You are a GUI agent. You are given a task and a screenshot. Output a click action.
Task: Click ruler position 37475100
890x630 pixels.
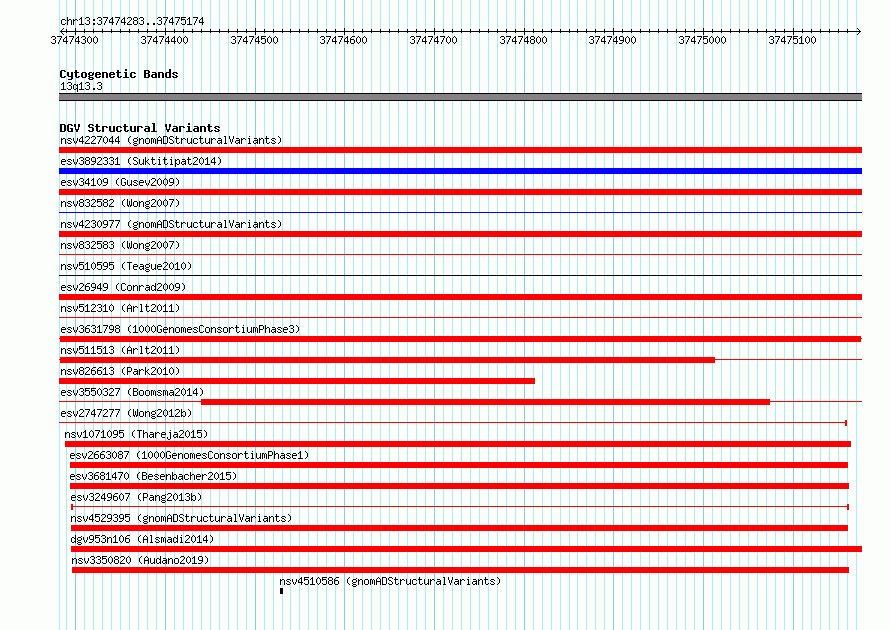792,40
